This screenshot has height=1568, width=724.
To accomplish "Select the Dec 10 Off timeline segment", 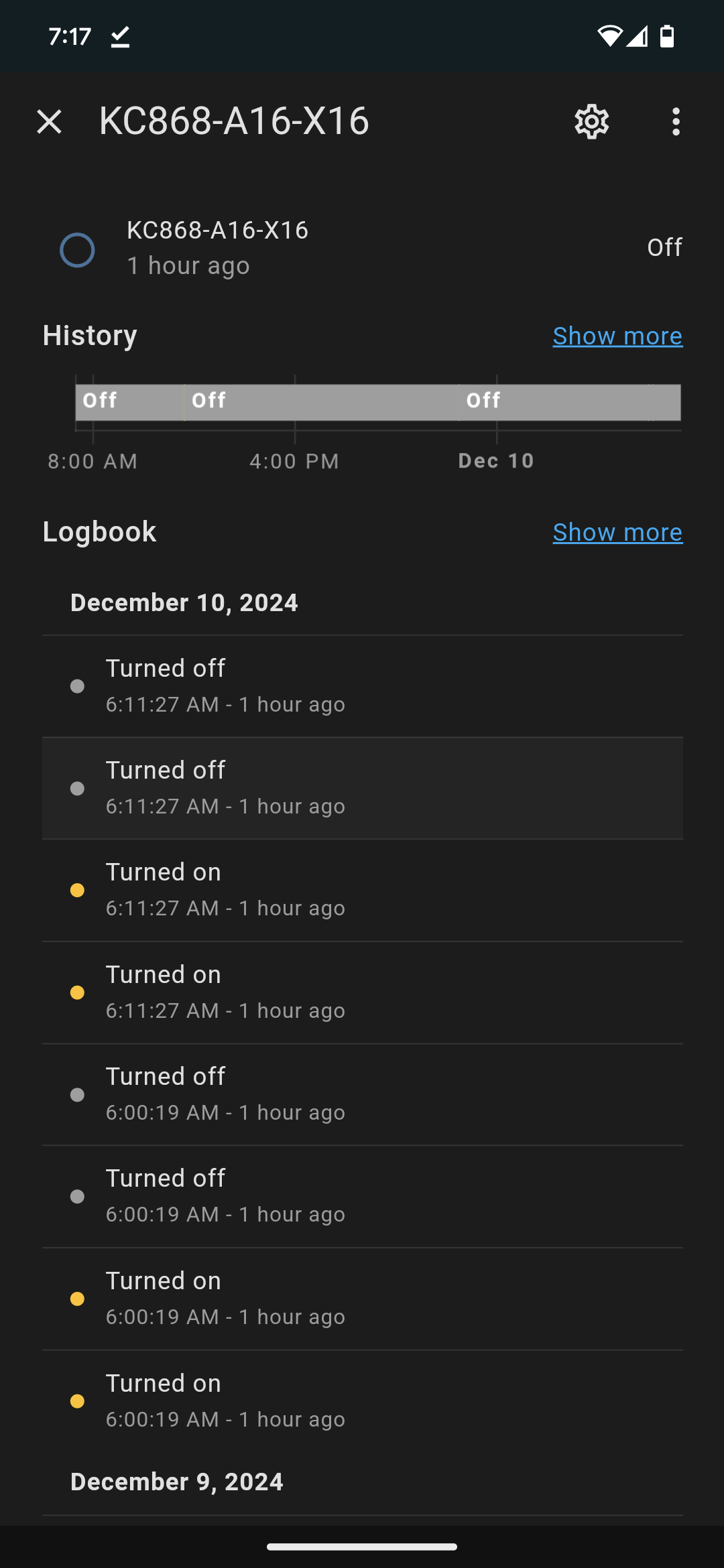I will pos(570,402).
